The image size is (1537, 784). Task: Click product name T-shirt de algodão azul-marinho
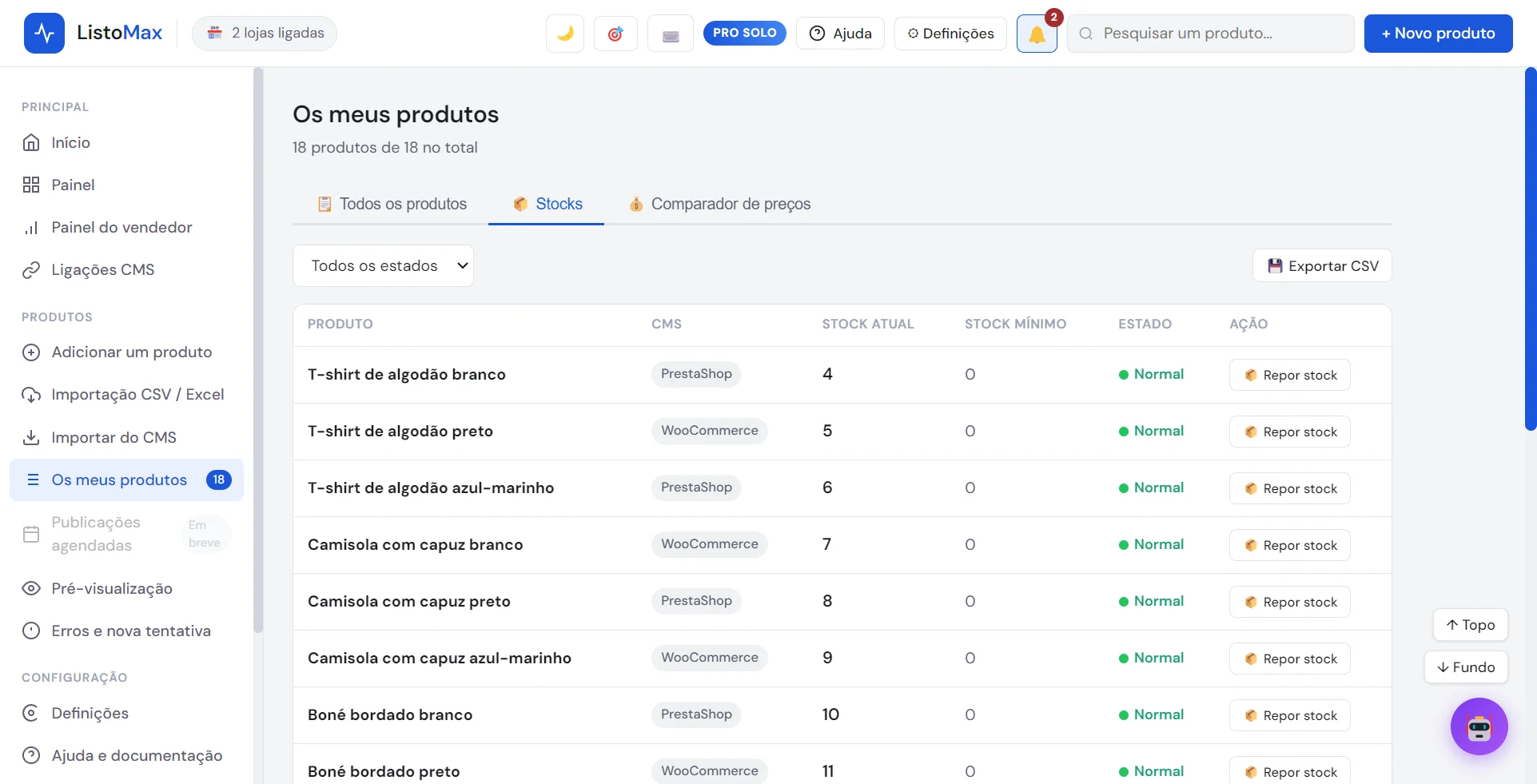click(x=431, y=488)
